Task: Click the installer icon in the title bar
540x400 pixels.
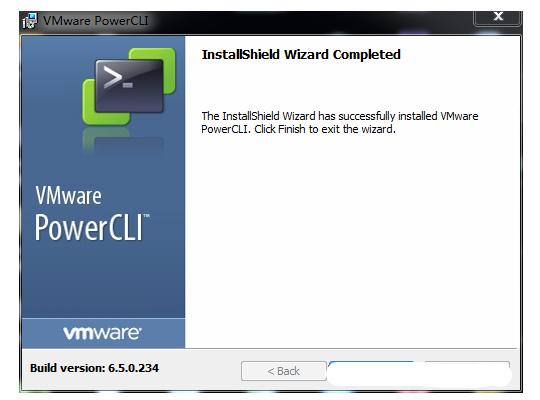Action: pos(30,21)
